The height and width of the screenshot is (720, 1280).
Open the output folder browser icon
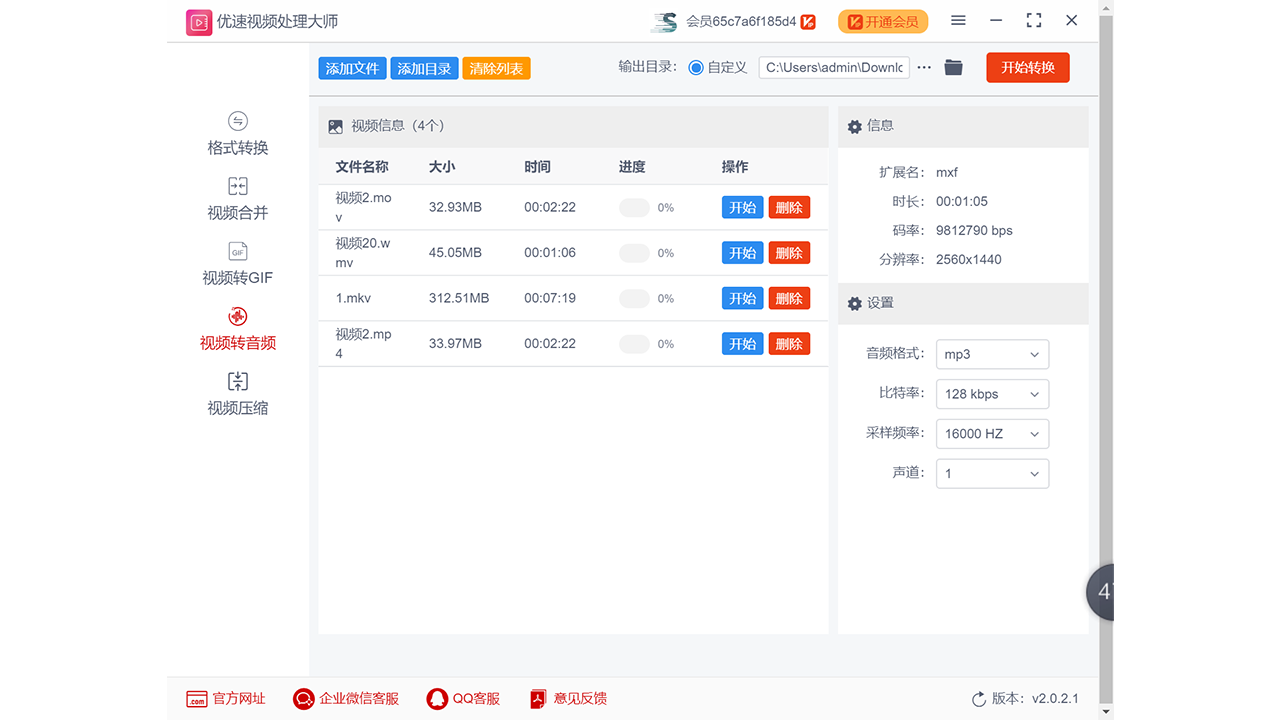pos(952,67)
